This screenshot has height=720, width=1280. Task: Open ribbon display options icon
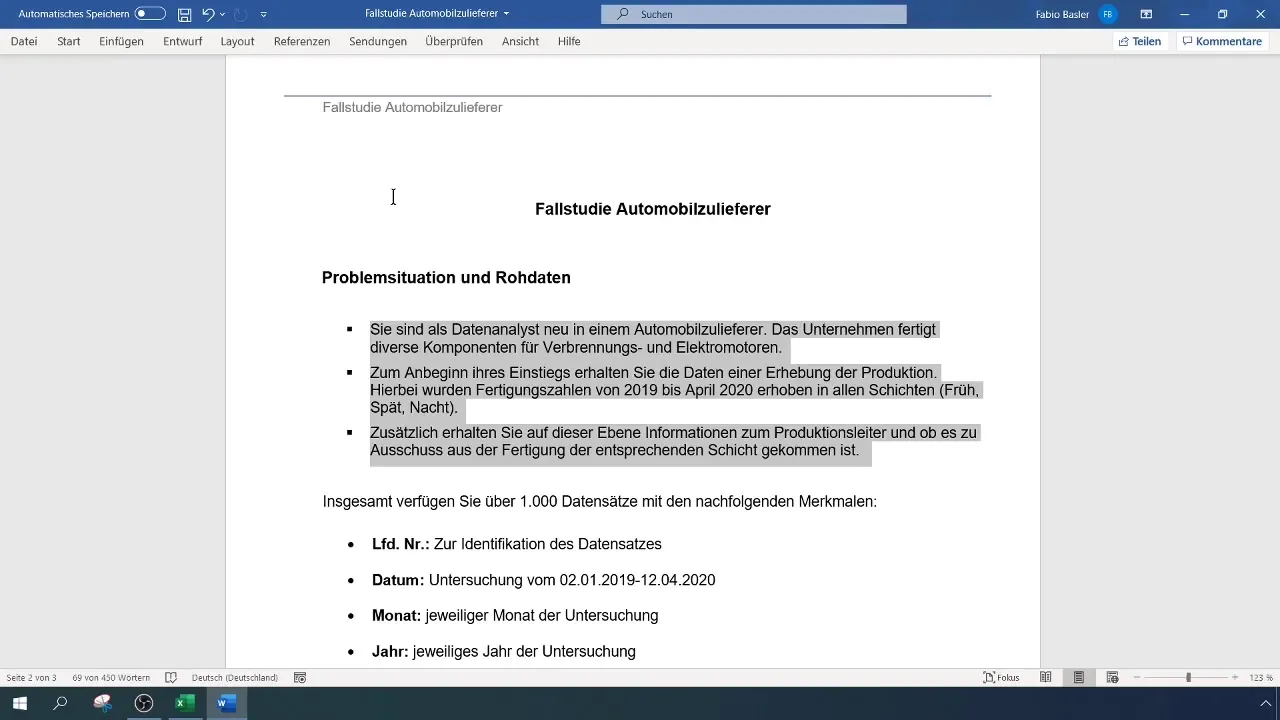pyautogui.click(x=1146, y=14)
